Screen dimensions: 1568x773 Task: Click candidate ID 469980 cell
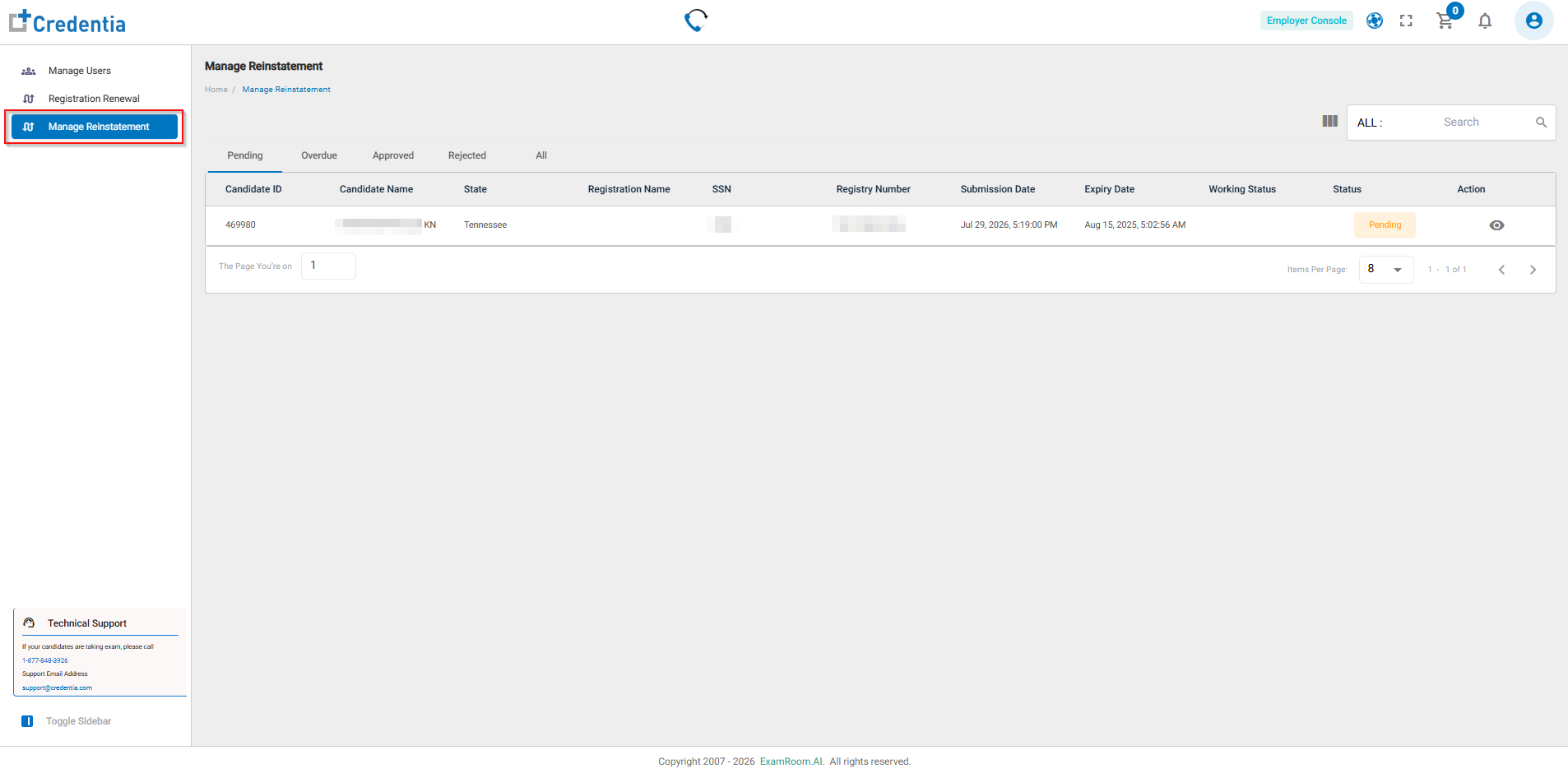pos(240,225)
